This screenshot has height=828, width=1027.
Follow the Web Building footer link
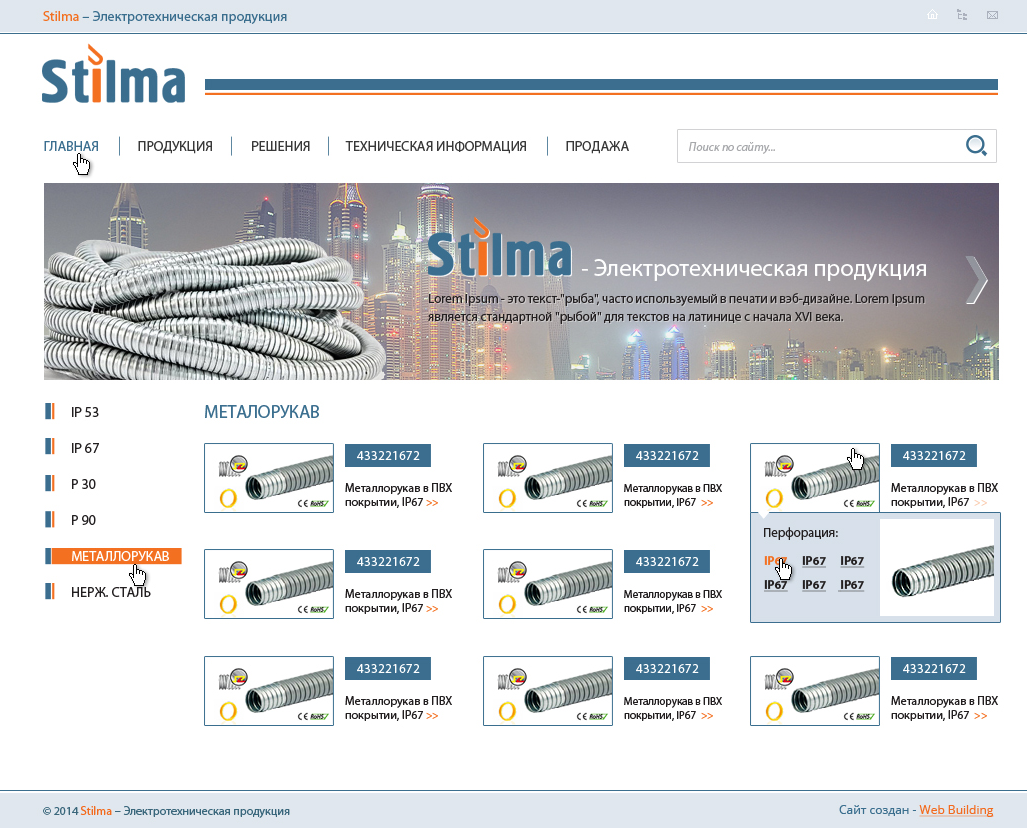[956, 810]
